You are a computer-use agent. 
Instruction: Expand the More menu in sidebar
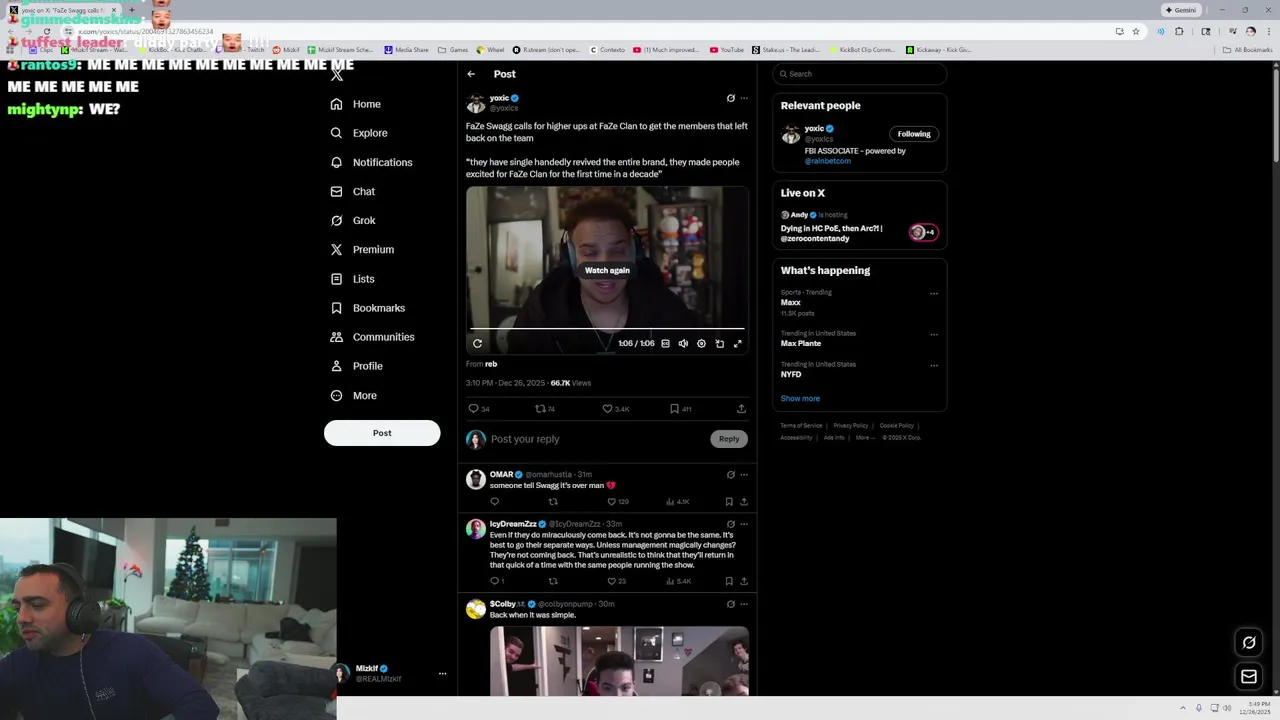point(354,395)
